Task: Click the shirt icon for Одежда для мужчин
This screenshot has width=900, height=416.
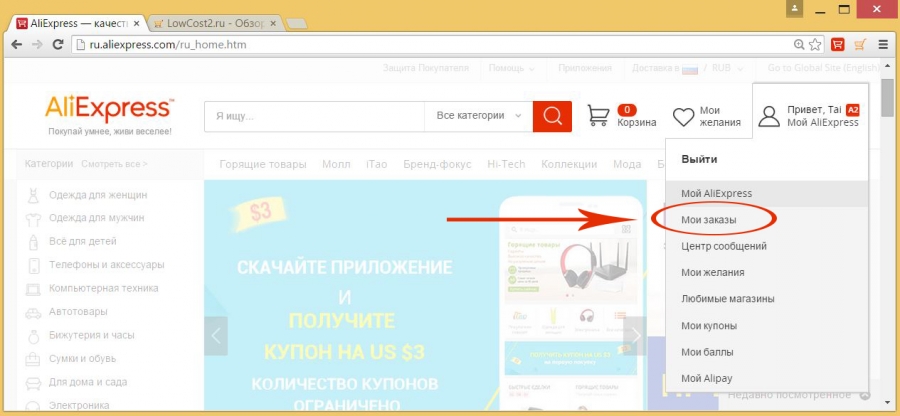Action: click(x=33, y=219)
